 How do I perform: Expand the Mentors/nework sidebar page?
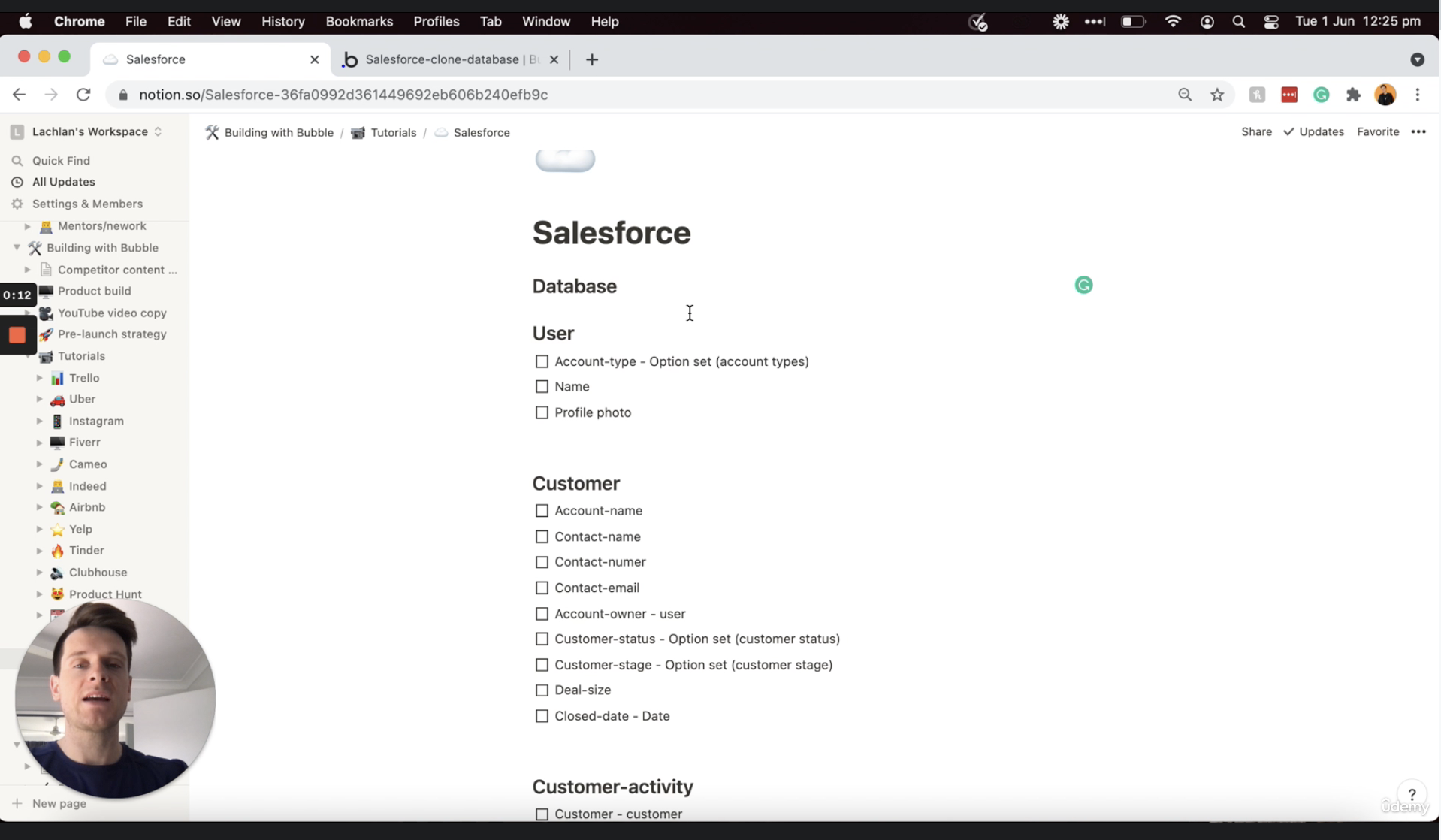tap(28, 226)
